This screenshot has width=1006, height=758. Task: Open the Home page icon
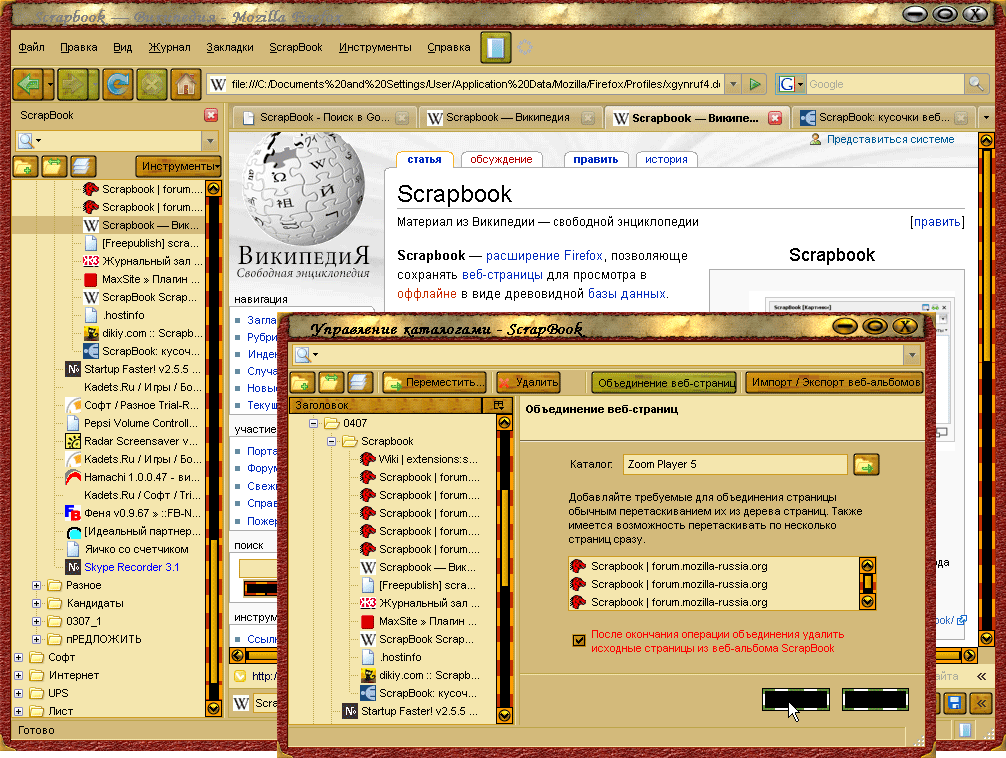point(186,84)
